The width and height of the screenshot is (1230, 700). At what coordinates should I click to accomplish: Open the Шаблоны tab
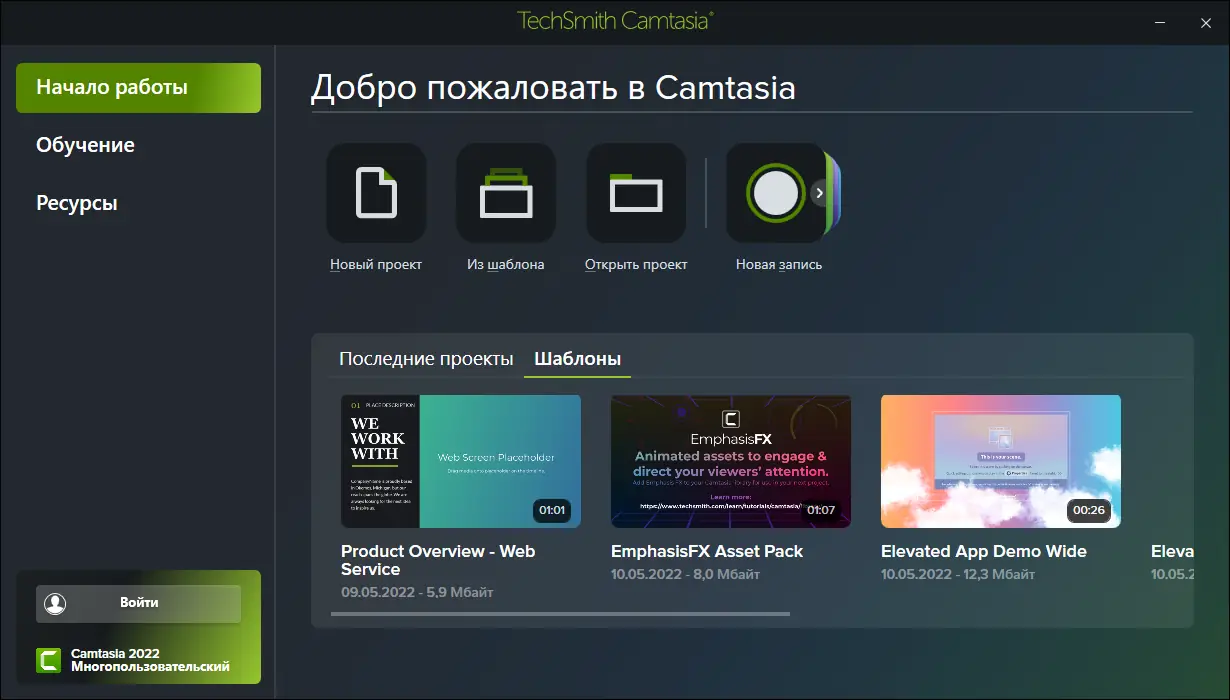tap(577, 358)
